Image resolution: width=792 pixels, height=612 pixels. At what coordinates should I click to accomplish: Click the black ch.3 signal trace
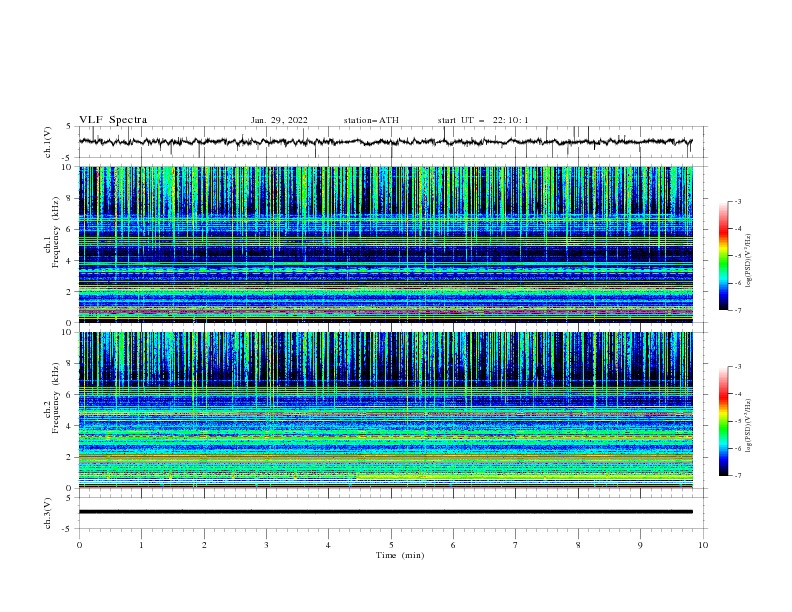[x=385, y=512]
